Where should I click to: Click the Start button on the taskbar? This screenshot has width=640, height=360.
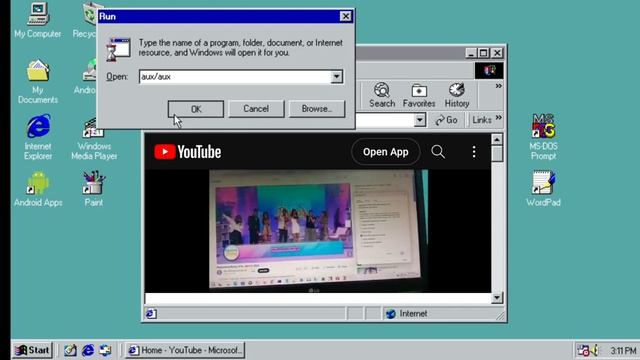pyautogui.click(x=32, y=350)
